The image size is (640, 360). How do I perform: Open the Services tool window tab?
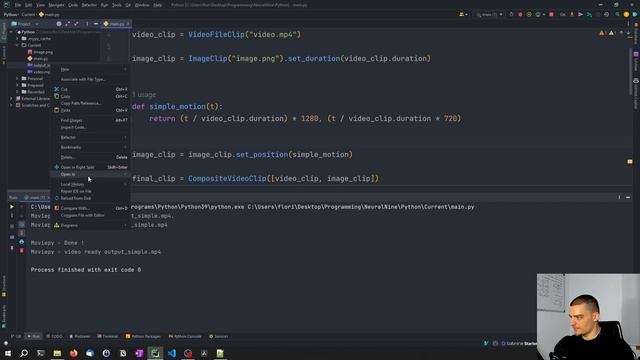point(219,336)
